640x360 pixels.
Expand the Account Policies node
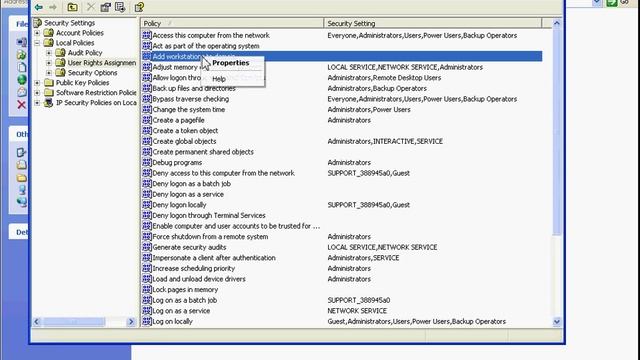click(37, 33)
